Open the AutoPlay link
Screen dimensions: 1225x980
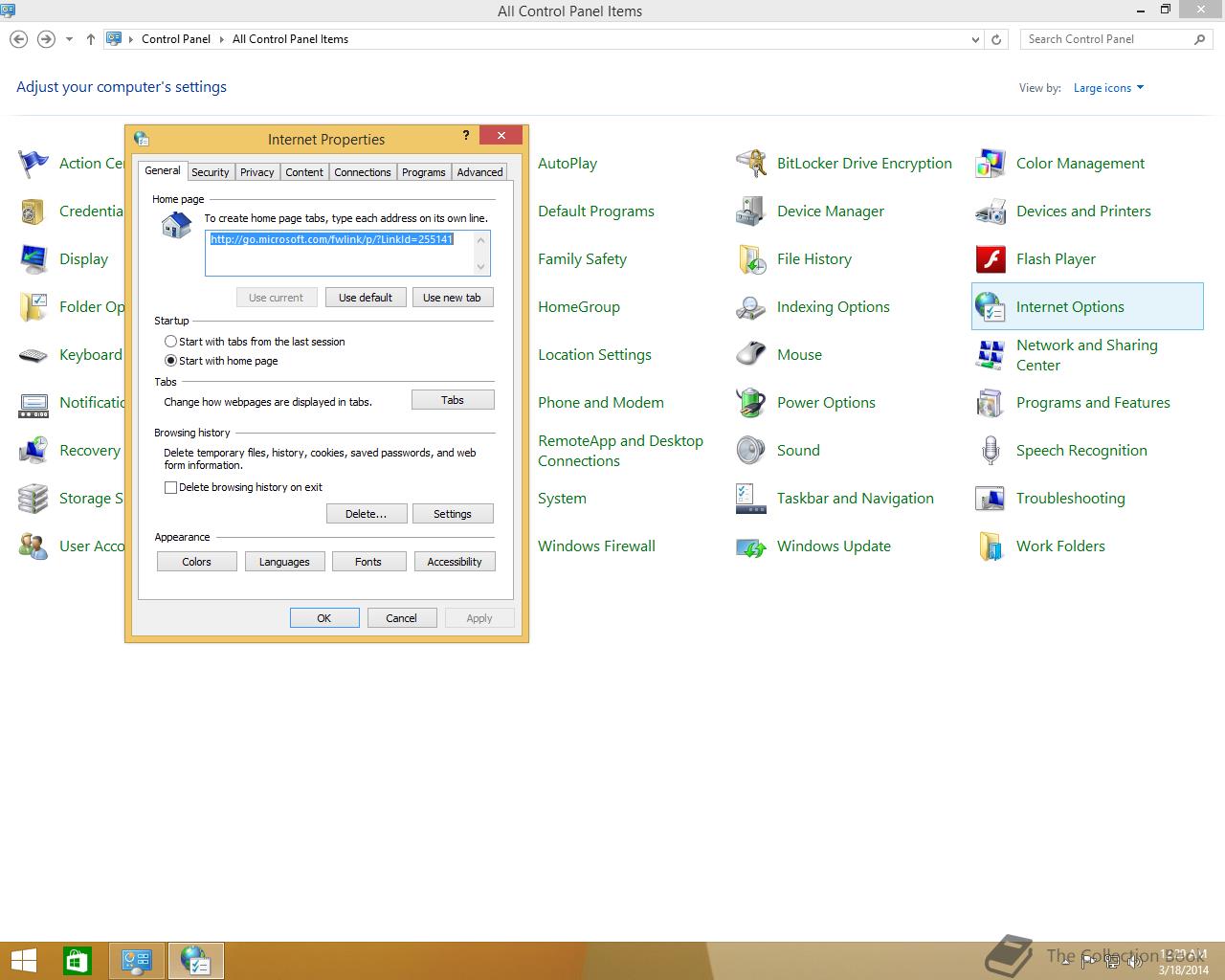pyautogui.click(x=568, y=164)
